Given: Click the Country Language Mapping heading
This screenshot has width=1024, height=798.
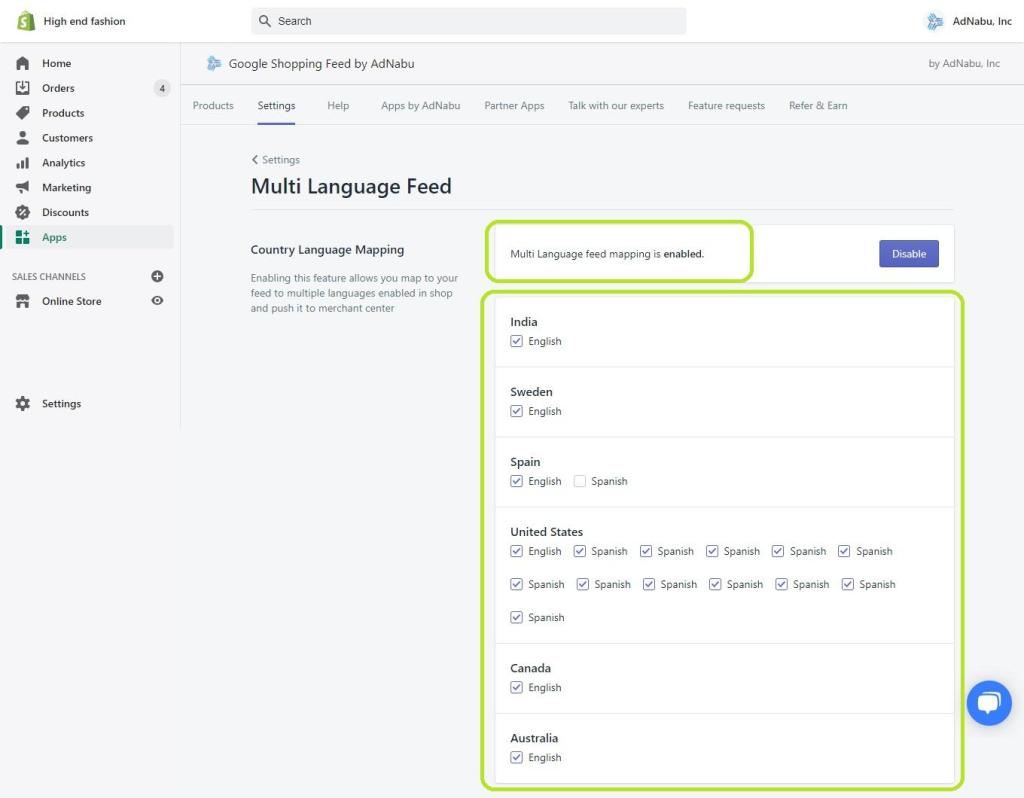Looking at the screenshot, I should (x=327, y=249).
